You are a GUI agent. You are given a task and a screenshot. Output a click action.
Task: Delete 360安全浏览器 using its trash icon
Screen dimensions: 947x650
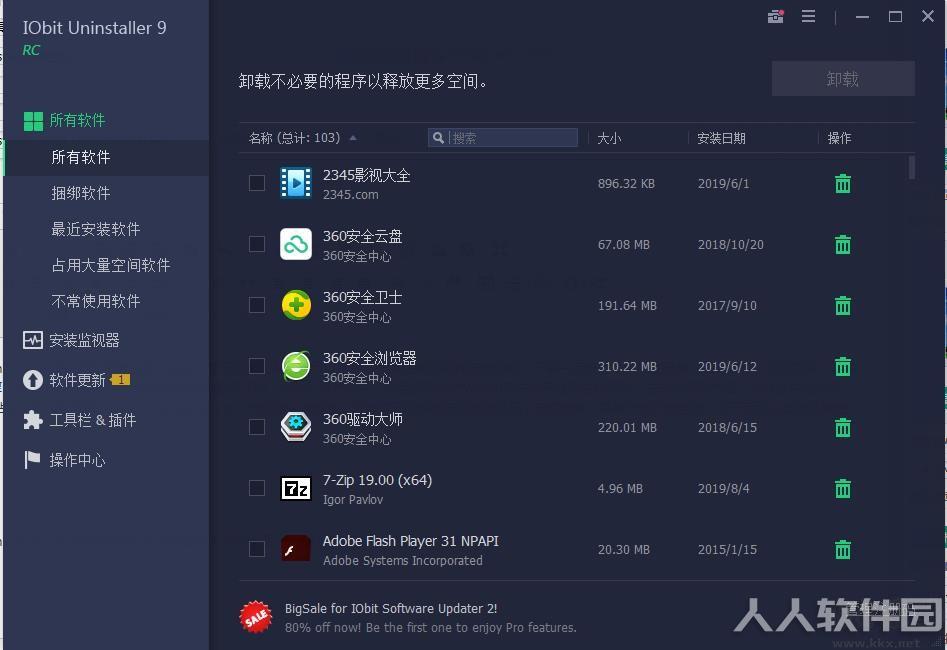843,366
